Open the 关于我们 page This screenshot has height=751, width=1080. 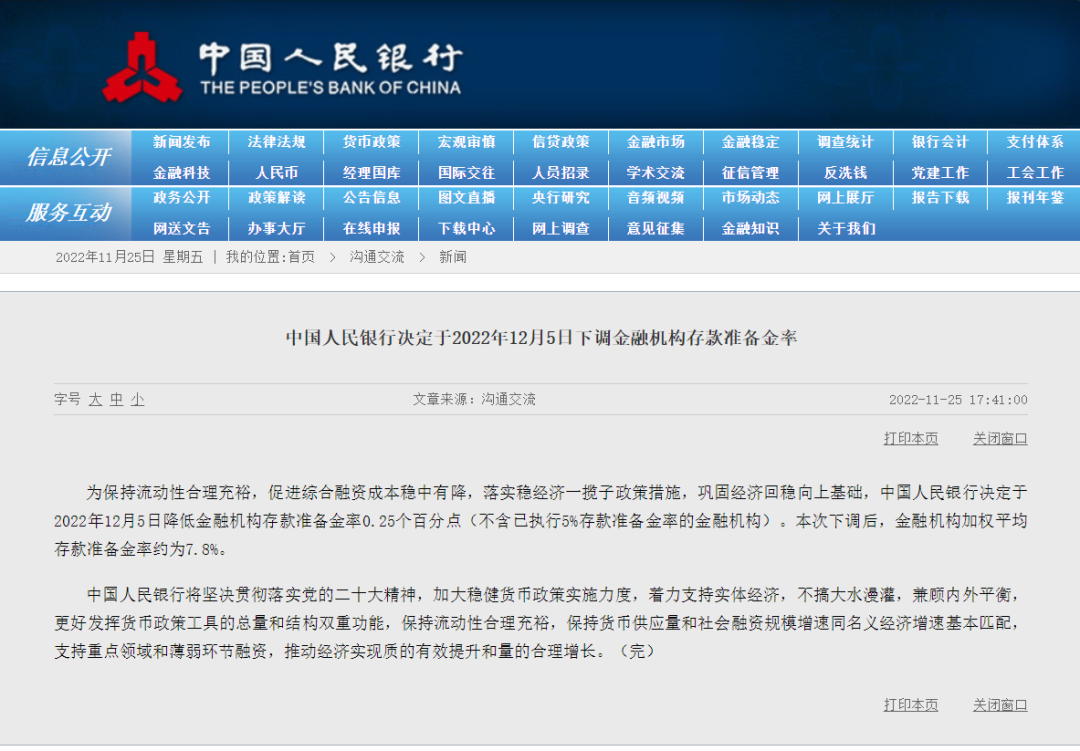click(845, 228)
